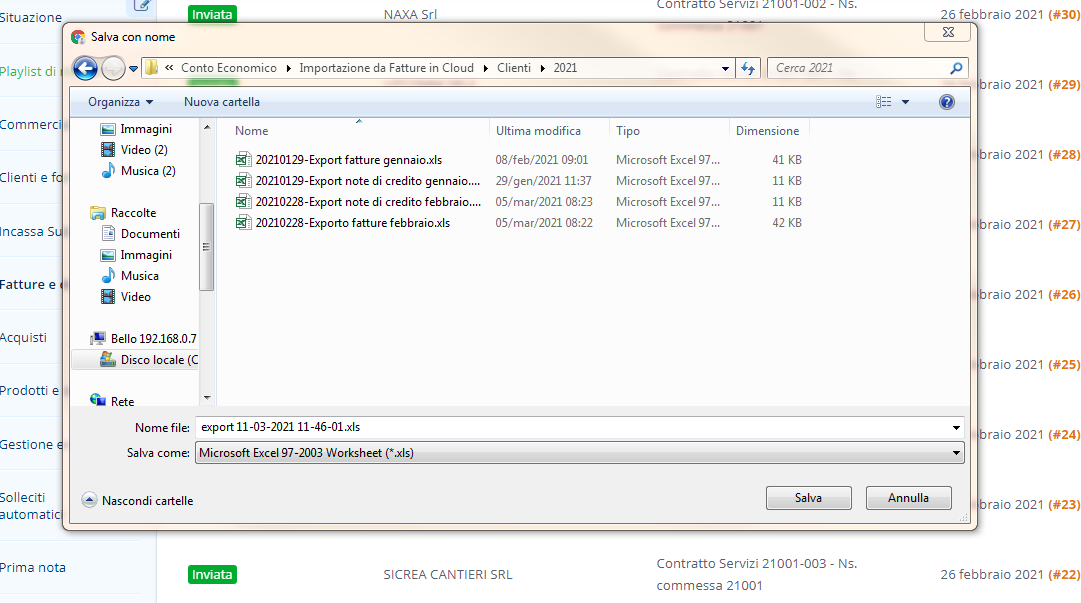1081x603 pixels.
Task: Click the refresh icon beside address bar
Action: coord(748,68)
